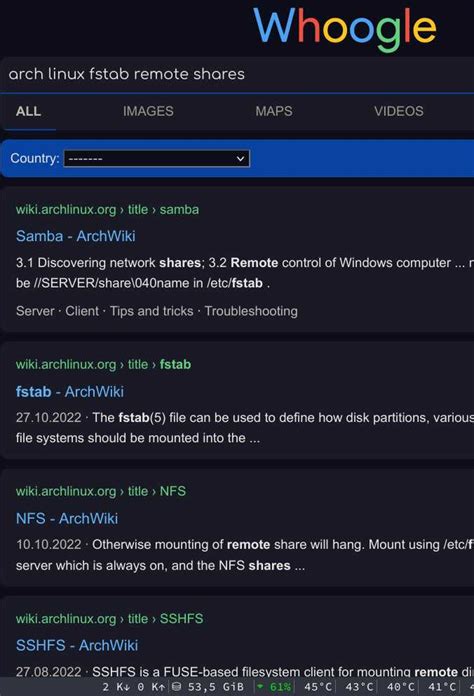Click the 45°C temperature reading

point(318,687)
